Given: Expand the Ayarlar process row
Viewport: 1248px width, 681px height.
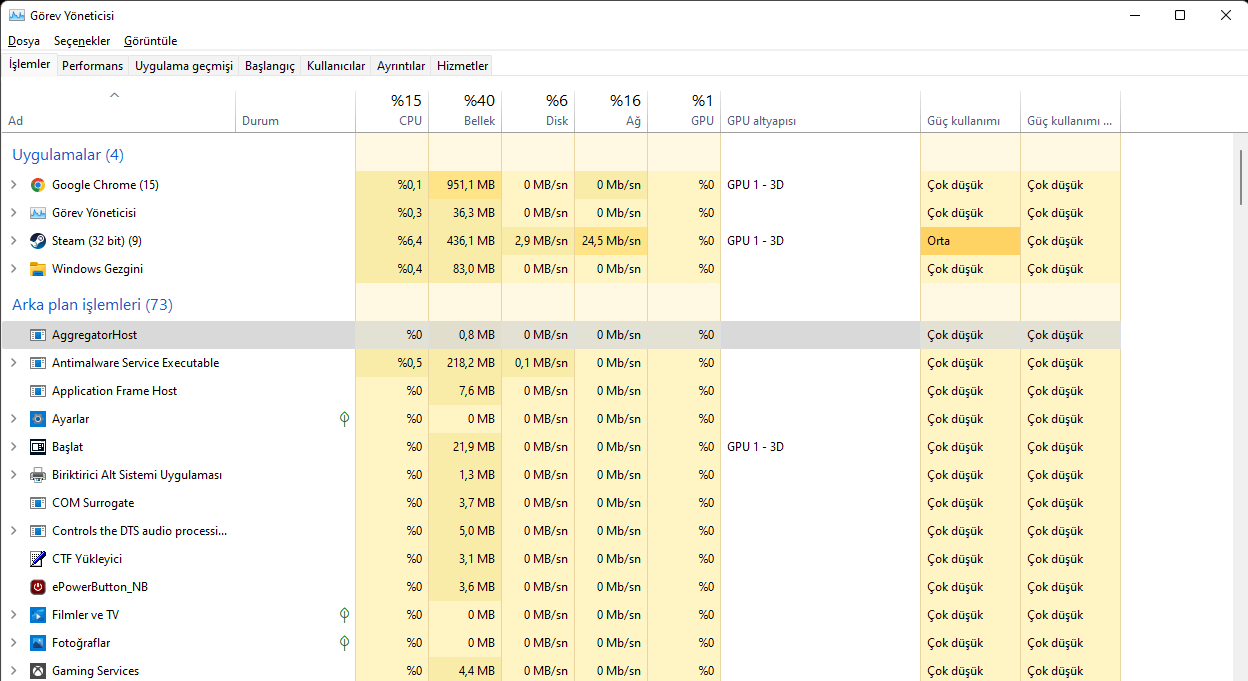Looking at the screenshot, I should (13, 419).
